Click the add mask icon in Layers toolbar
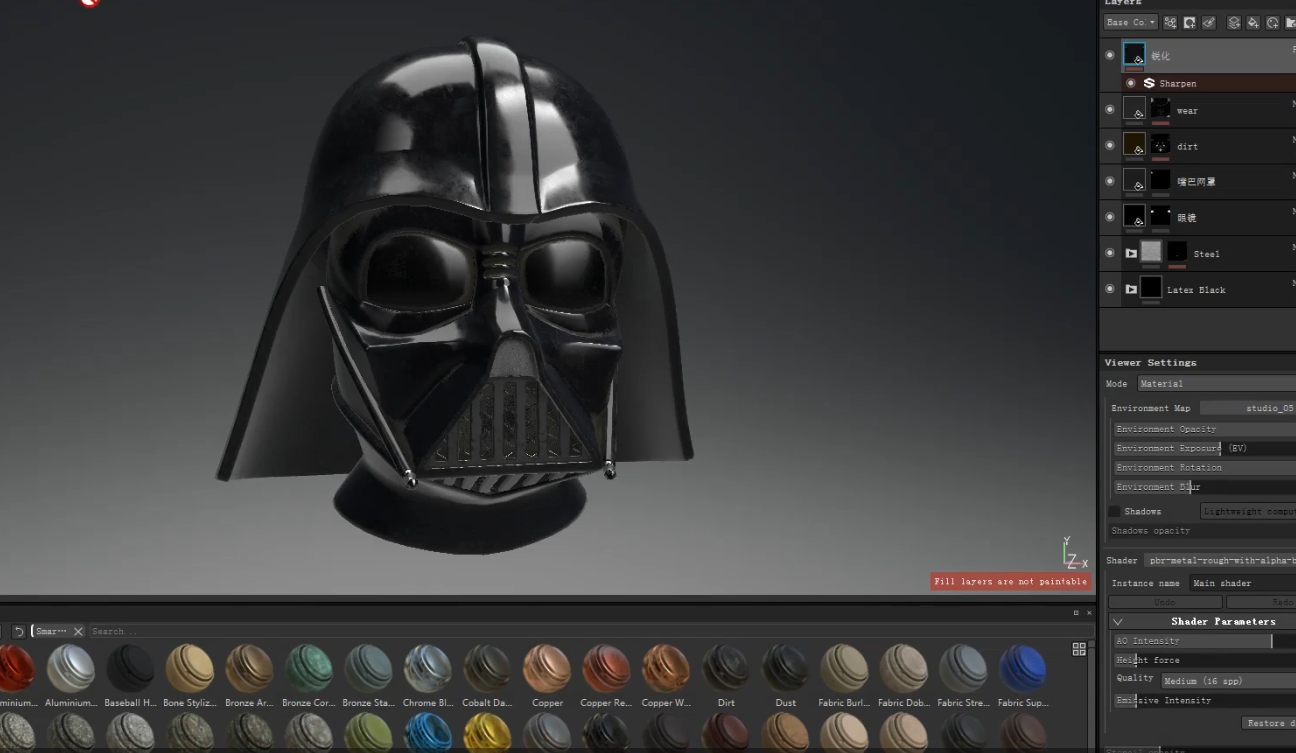Screen dimensions: 1296x753 (x=1189, y=22)
